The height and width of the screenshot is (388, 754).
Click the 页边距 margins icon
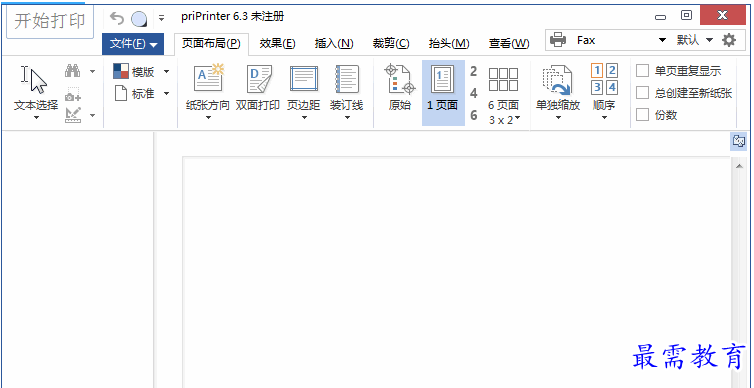pyautogui.click(x=303, y=79)
